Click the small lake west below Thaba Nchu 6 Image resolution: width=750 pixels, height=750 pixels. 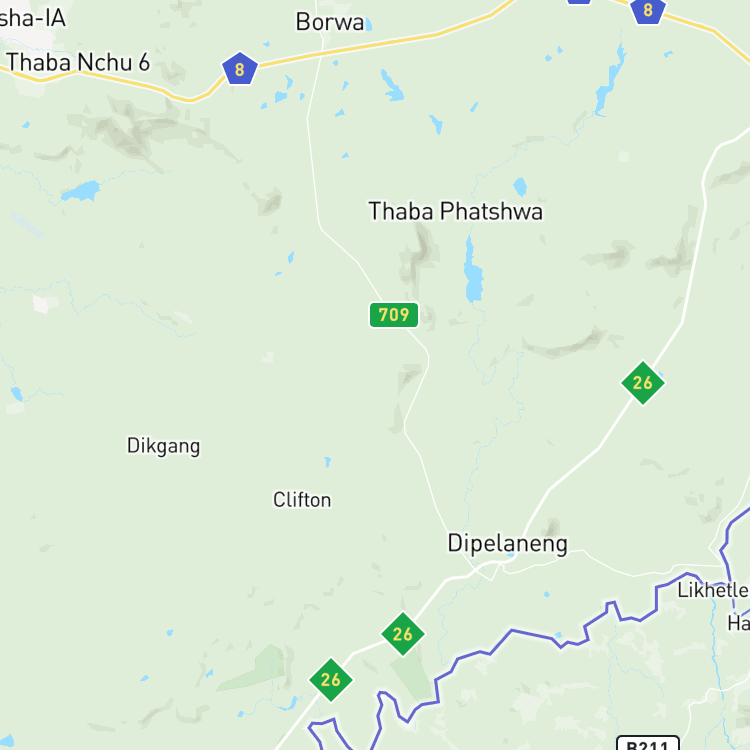[x=81, y=191]
